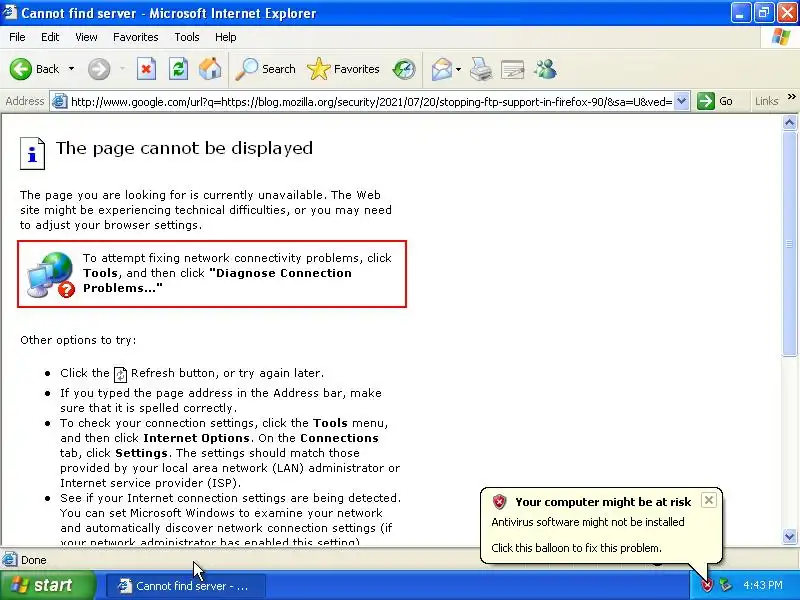This screenshot has height=600, width=800.
Task: Click inside the Address bar URL field
Action: [x=371, y=102]
